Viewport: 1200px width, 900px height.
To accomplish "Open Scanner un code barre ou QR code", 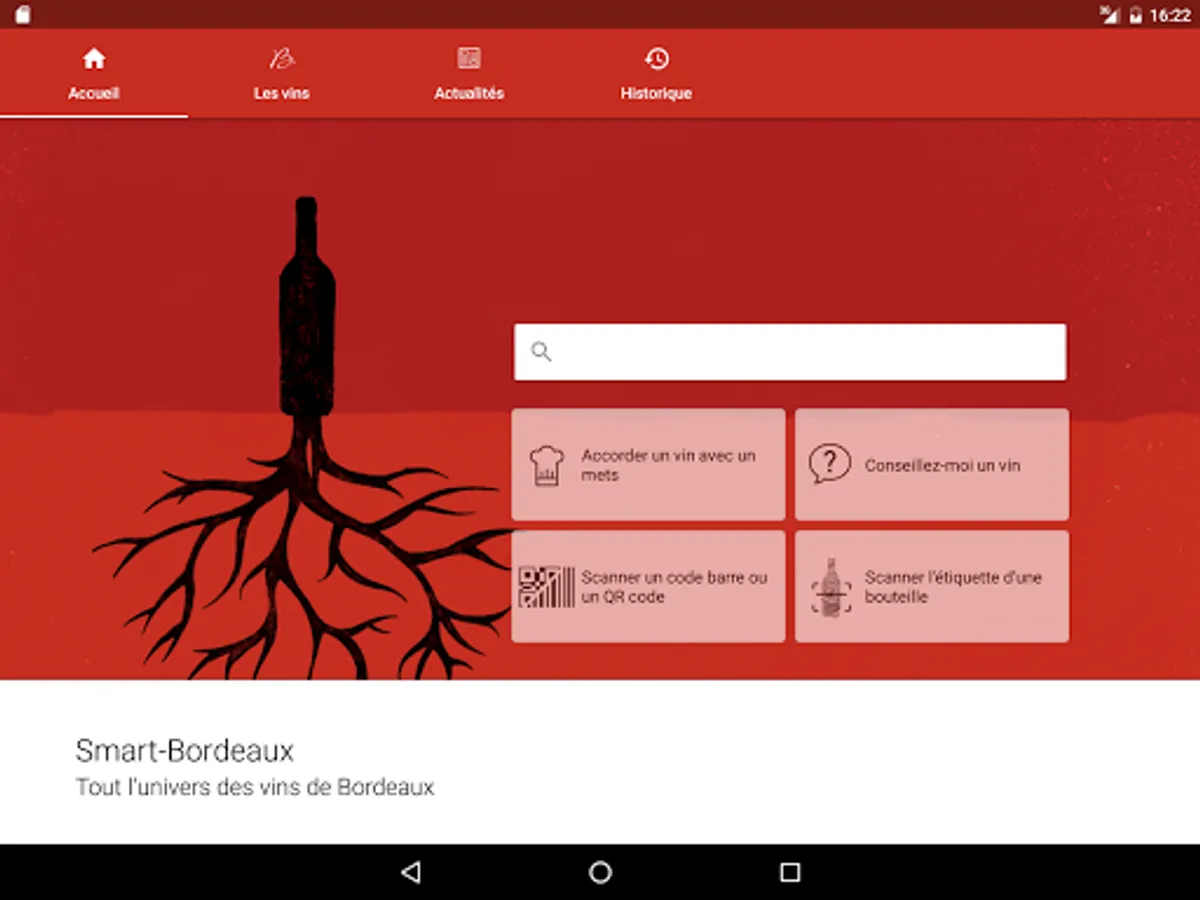I will [x=648, y=586].
